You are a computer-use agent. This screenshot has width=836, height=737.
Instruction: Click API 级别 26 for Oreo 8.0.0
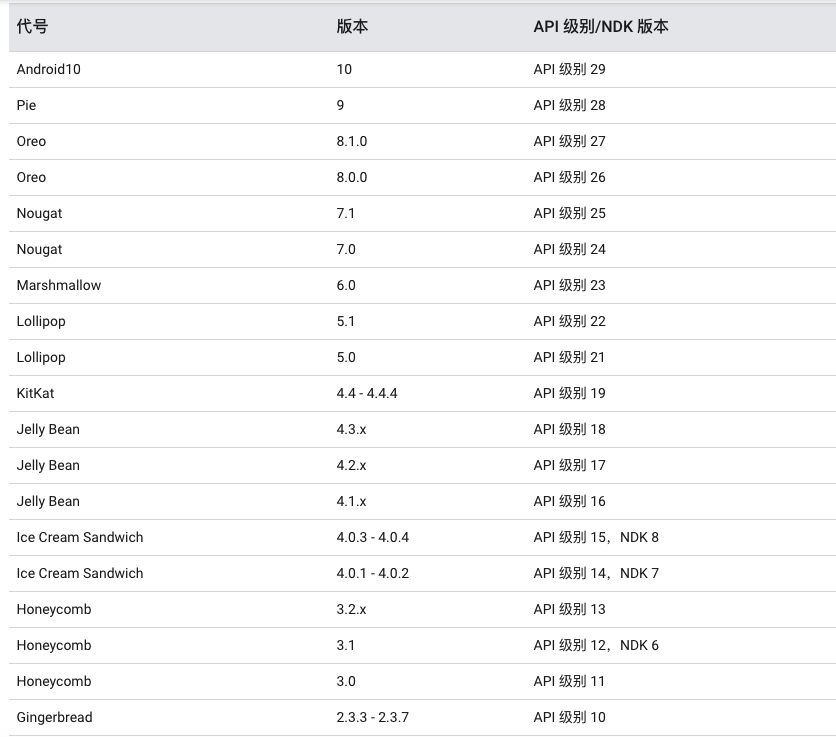coord(572,177)
